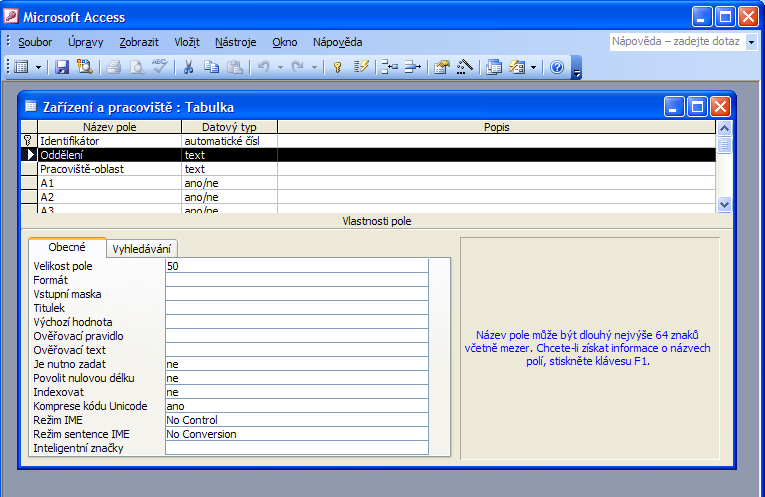The width and height of the screenshot is (765, 497).
Task: Open the Okno menu
Action: tap(284, 42)
